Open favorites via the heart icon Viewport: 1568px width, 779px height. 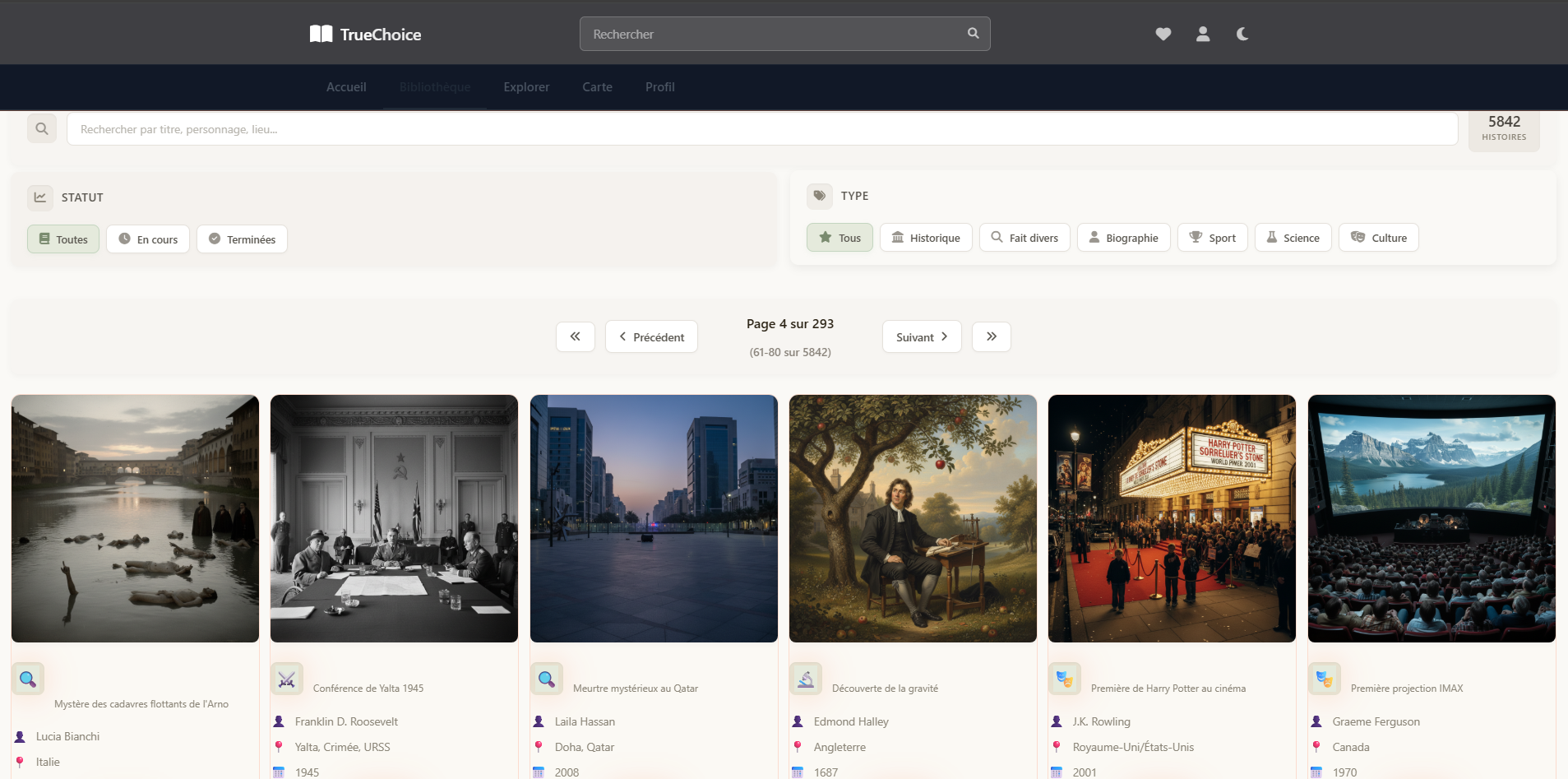coord(1163,34)
